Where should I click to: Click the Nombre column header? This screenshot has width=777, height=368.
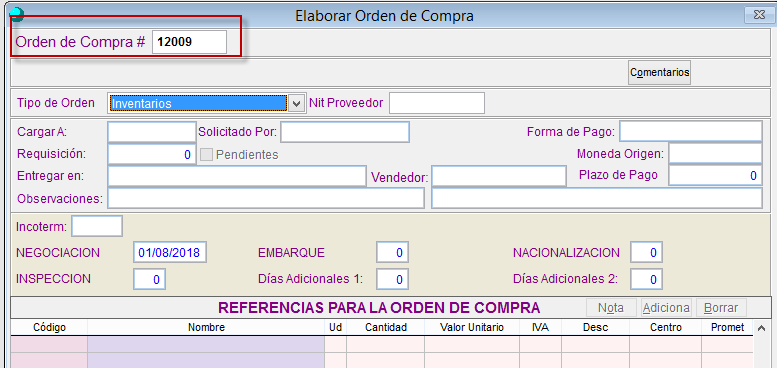pyautogui.click(x=206, y=327)
